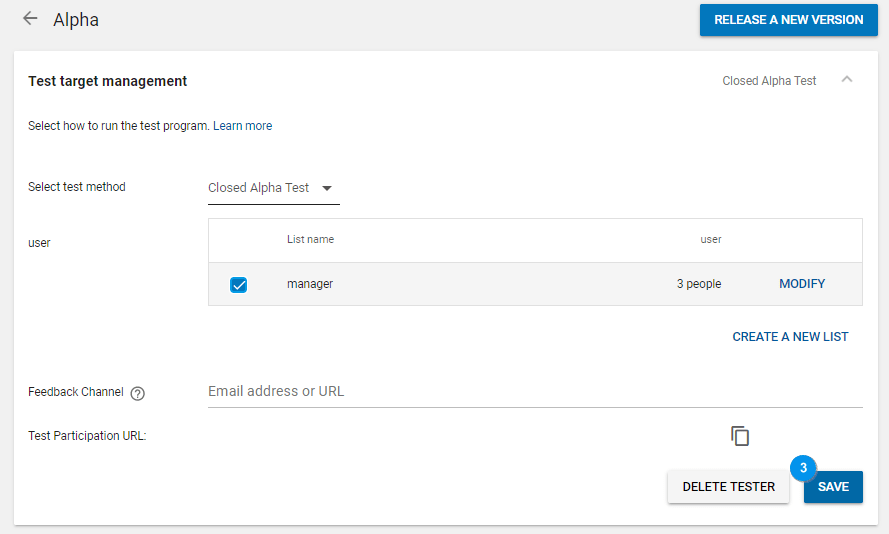Save the test target settings
889x534 pixels.
[833, 487]
